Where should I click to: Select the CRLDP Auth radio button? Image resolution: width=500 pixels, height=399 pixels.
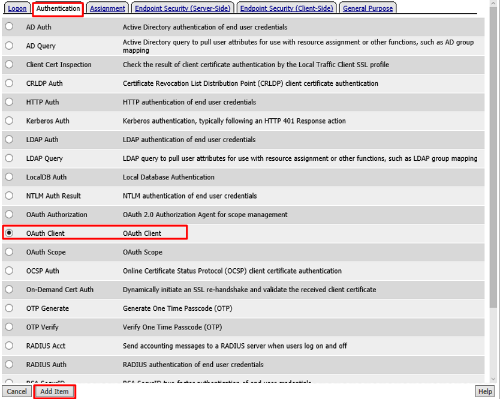pos(9,83)
